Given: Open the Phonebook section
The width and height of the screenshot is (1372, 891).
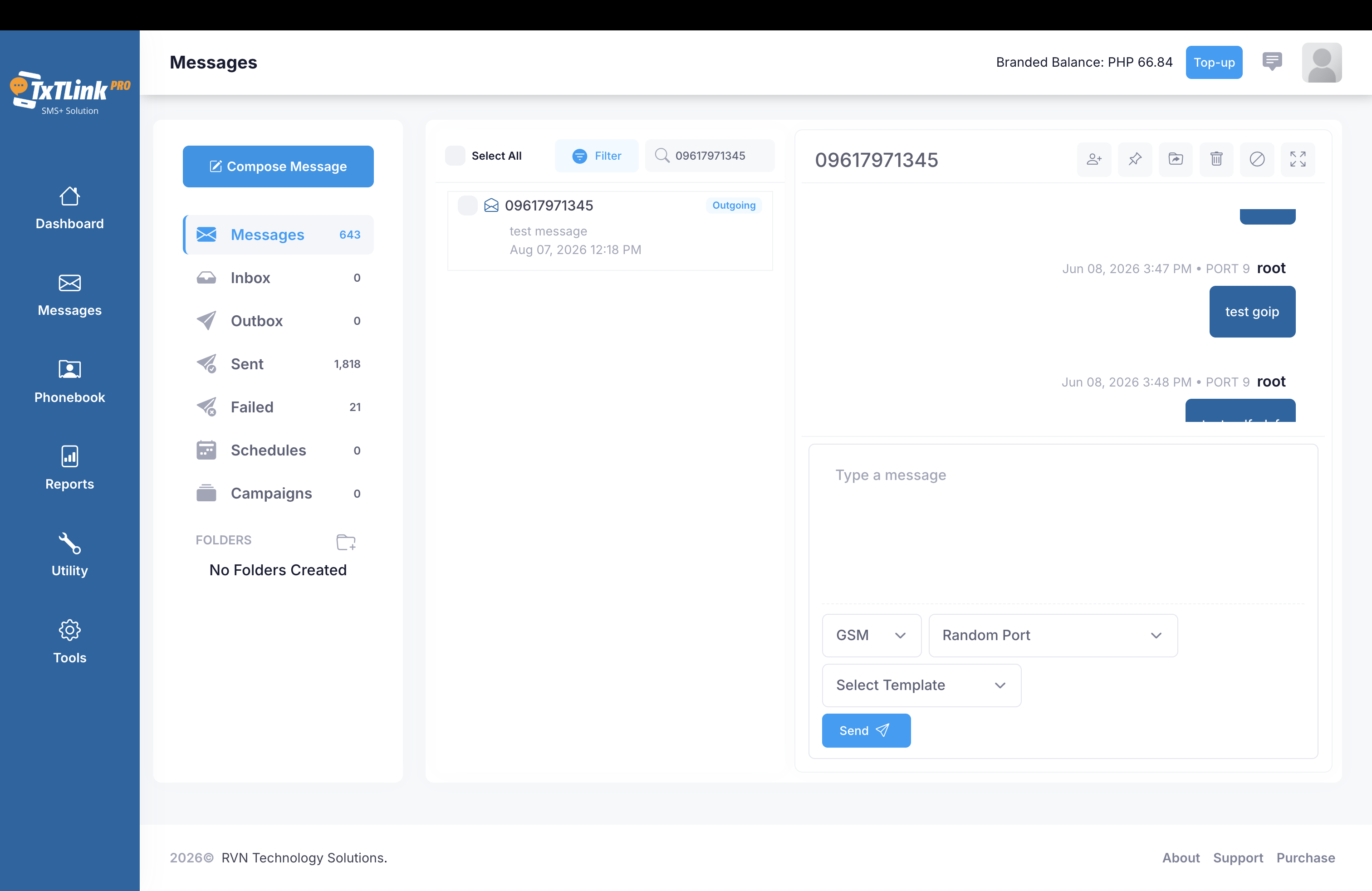Looking at the screenshot, I should point(70,382).
